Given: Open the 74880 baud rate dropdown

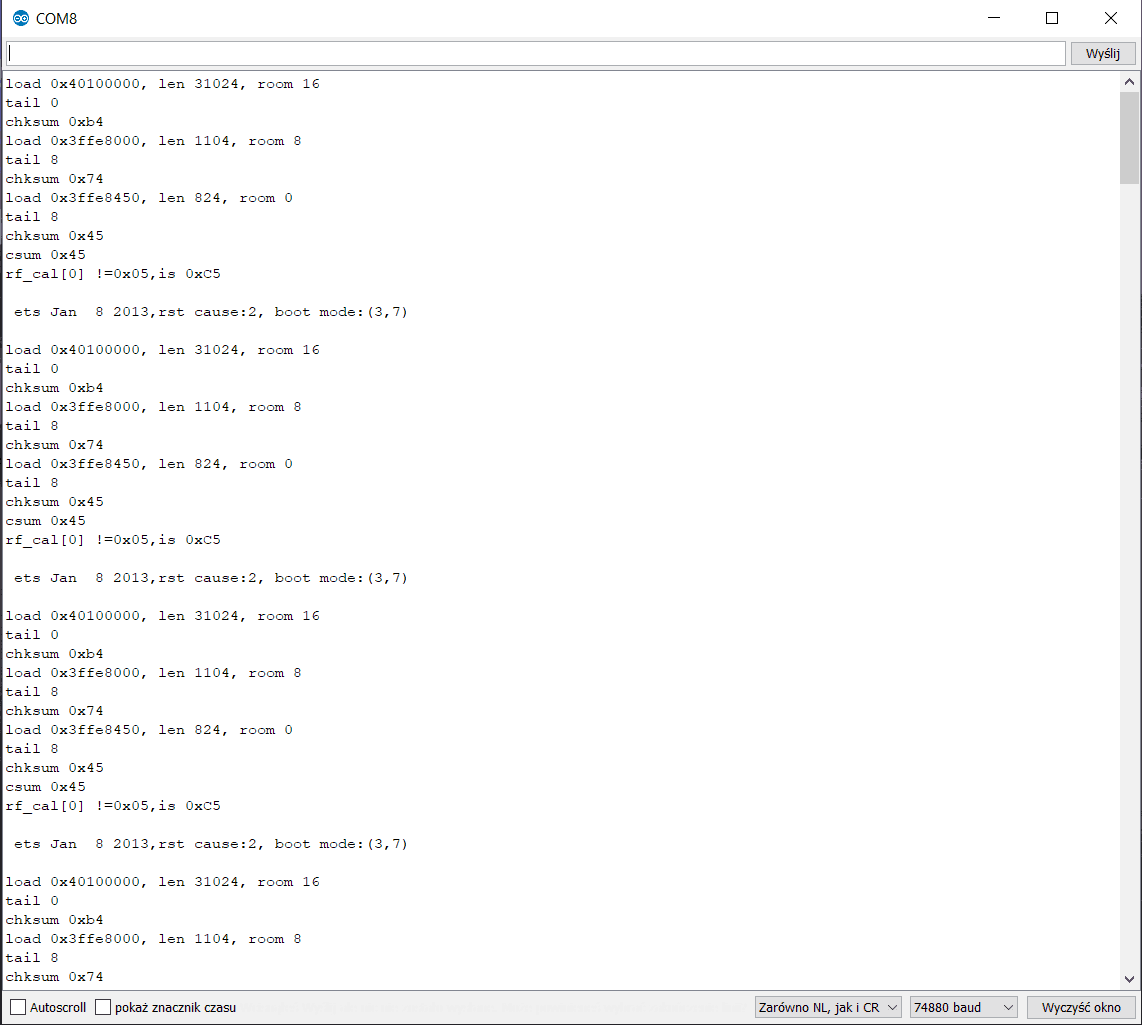Looking at the screenshot, I should point(964,1008).
